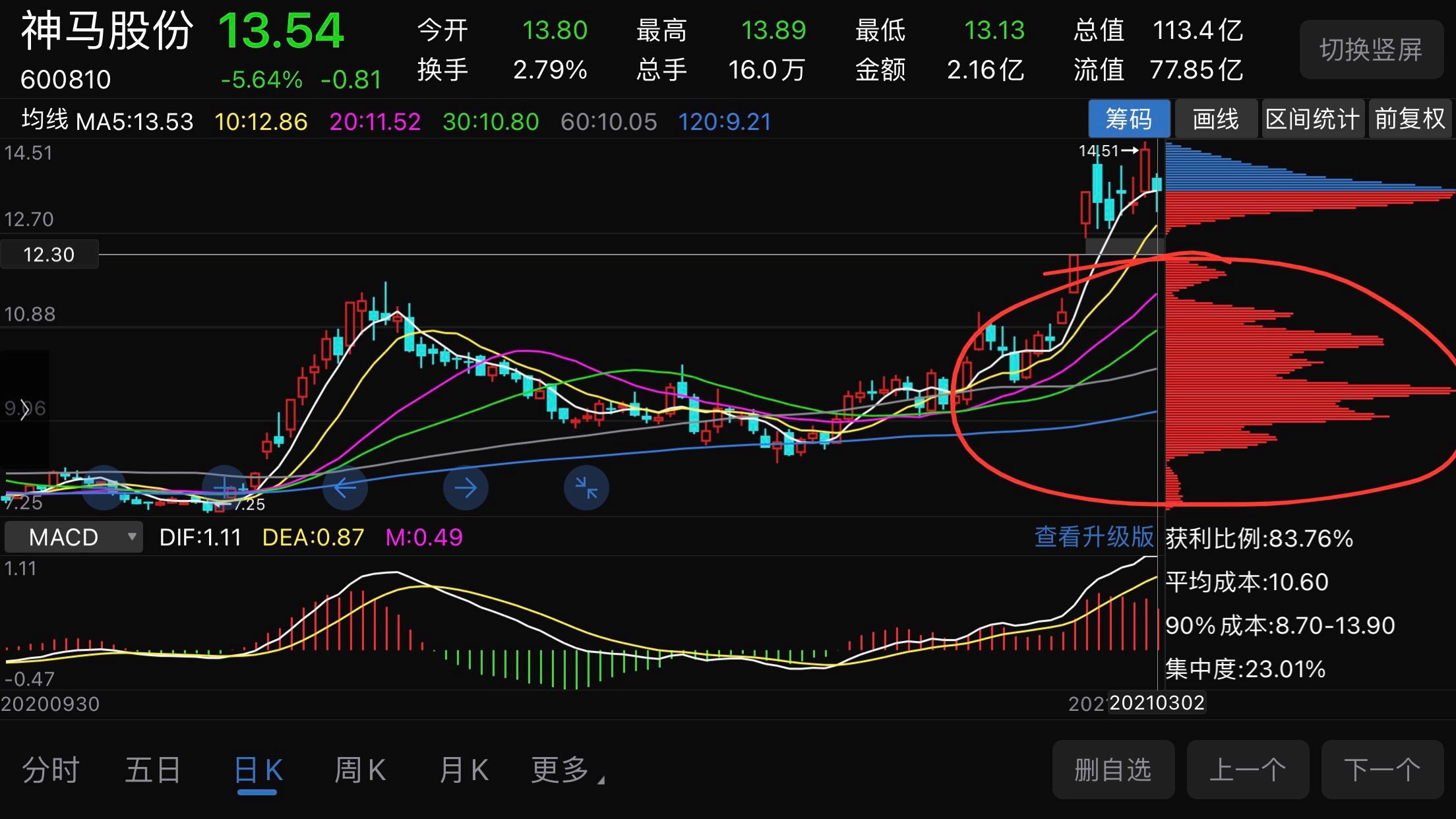Image resolution: width=1456 pixels, height=819 pixels.
Task: Click the current price 13.54
Action: [x=281, y=31]
